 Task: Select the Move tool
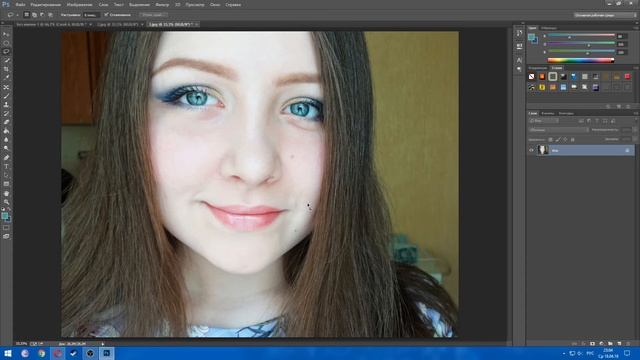pyautogui.click(x=6, y=34)
